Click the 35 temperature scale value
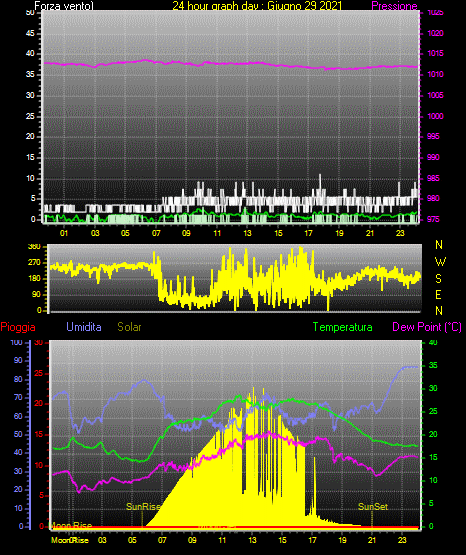466x555 pixels. pos(433,365)
